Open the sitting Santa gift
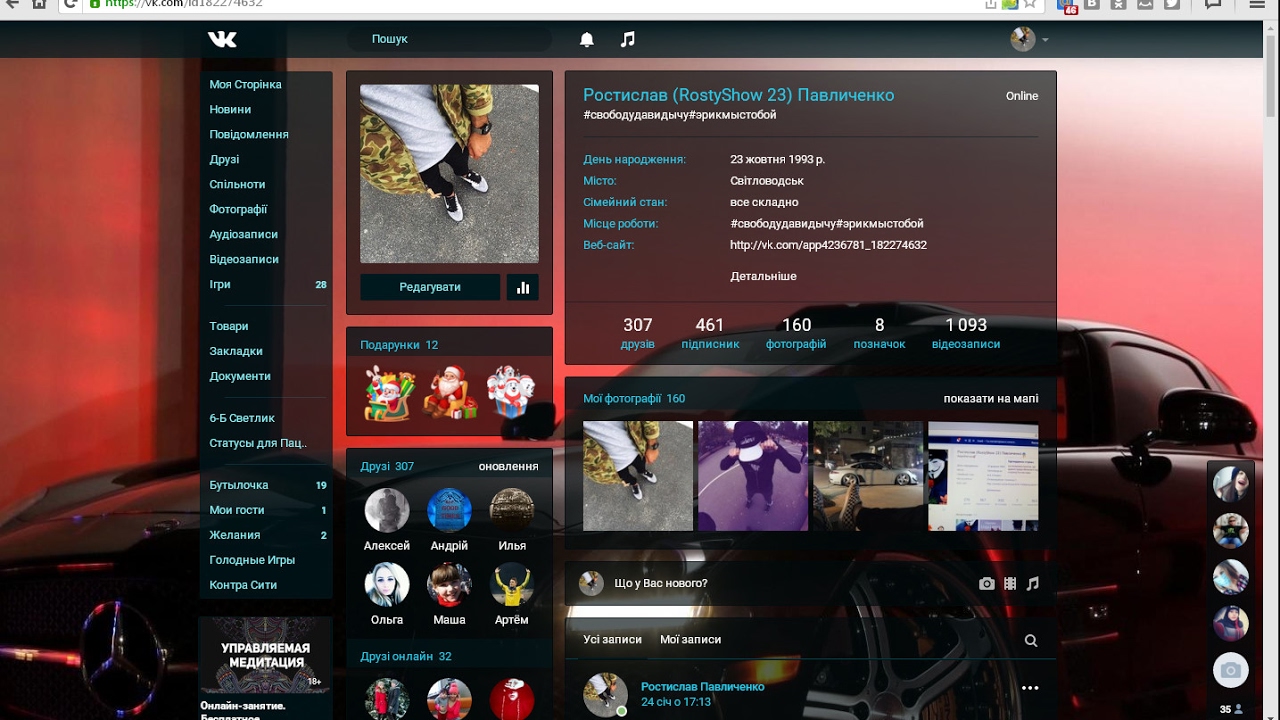1280x720 pixels. pos(449,392)
